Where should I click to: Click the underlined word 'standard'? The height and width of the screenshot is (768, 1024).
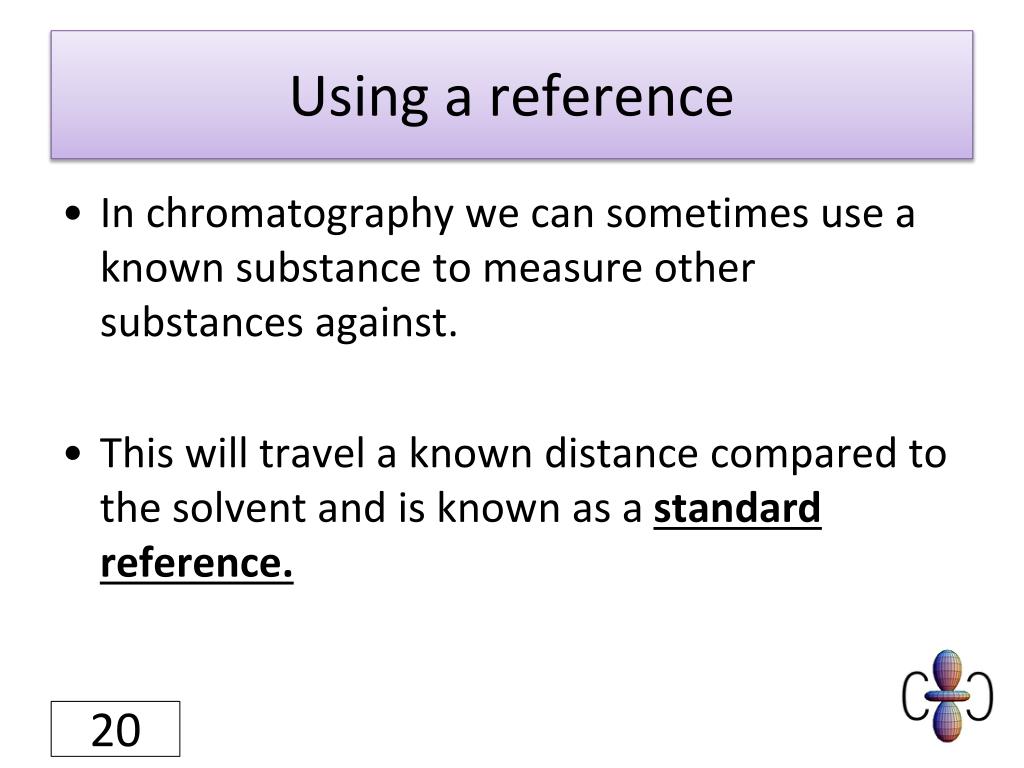[737, 507]
